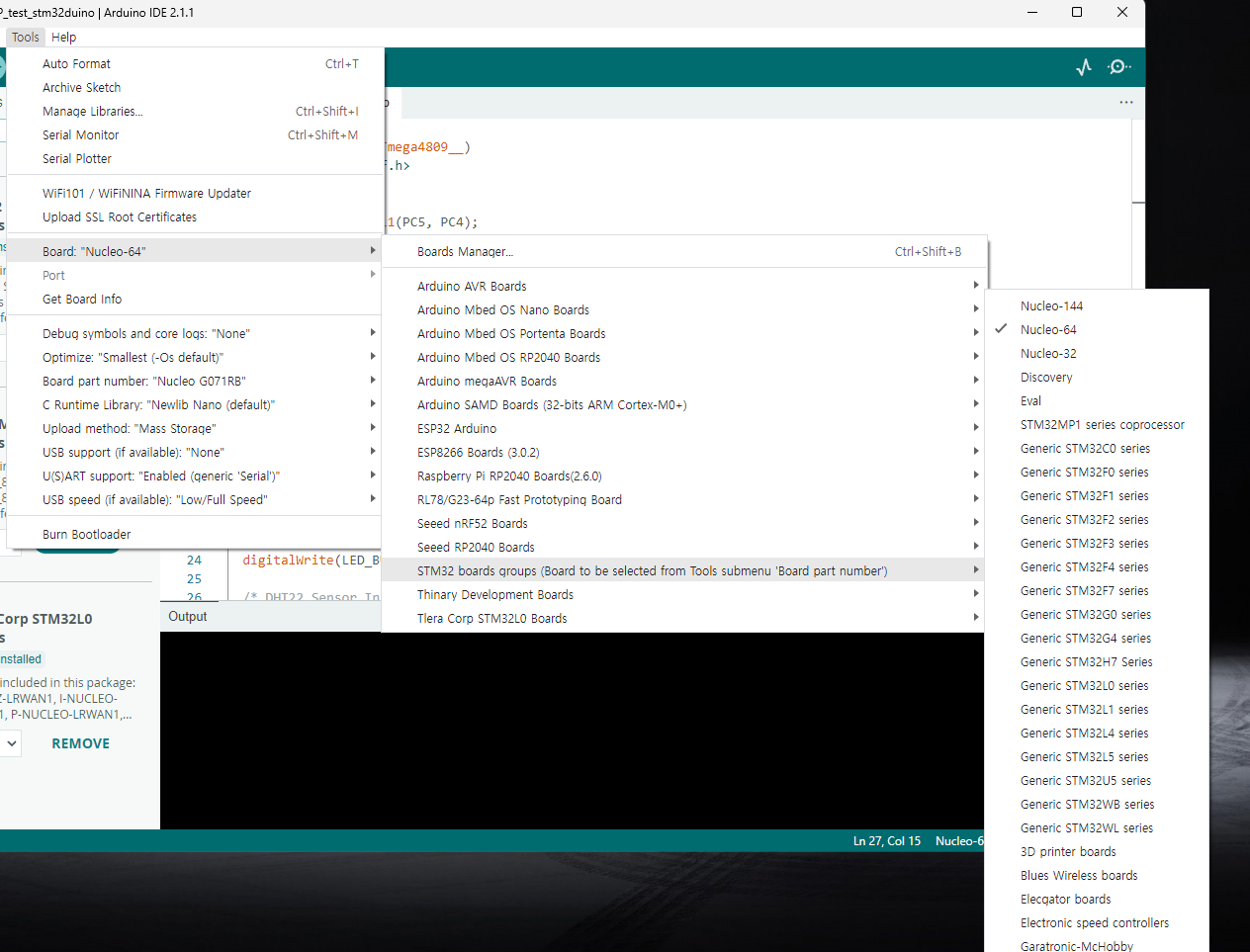Expand Seeed nRF52 Boards
Viewport: 1250px width, 952px height.
(683, 524)
